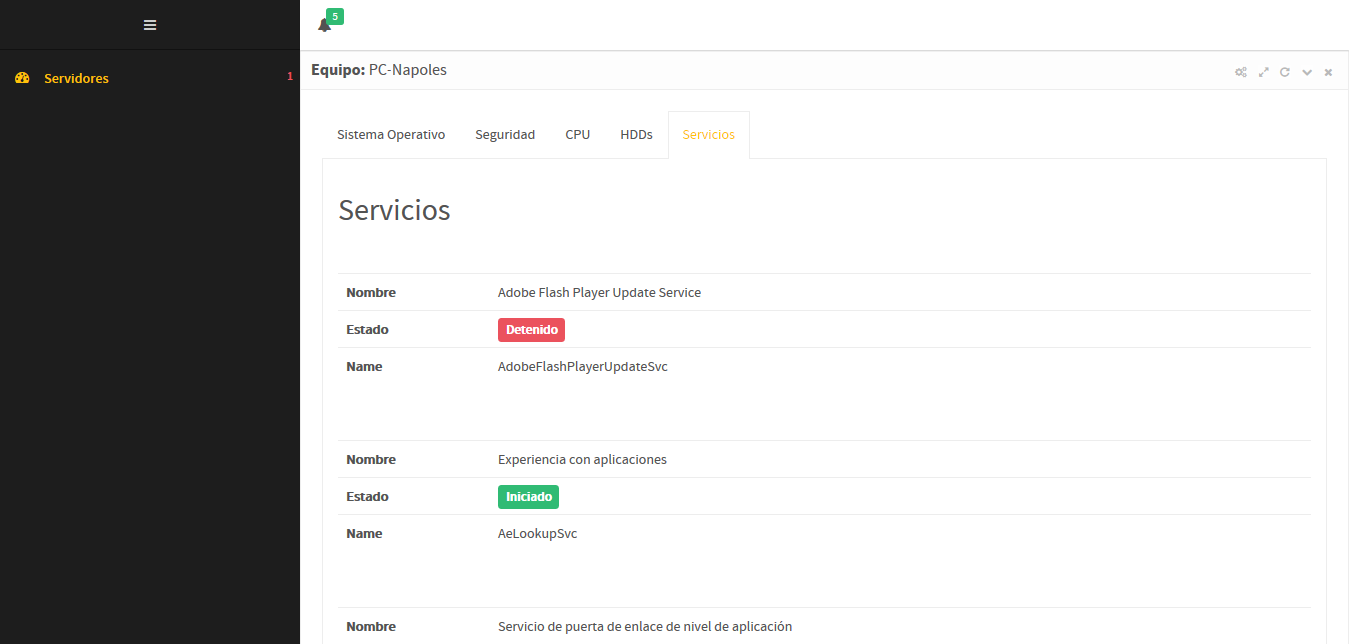Collapse the panel using the chevron
Screen dimensions: 1349x644
tap(1307, 72)
